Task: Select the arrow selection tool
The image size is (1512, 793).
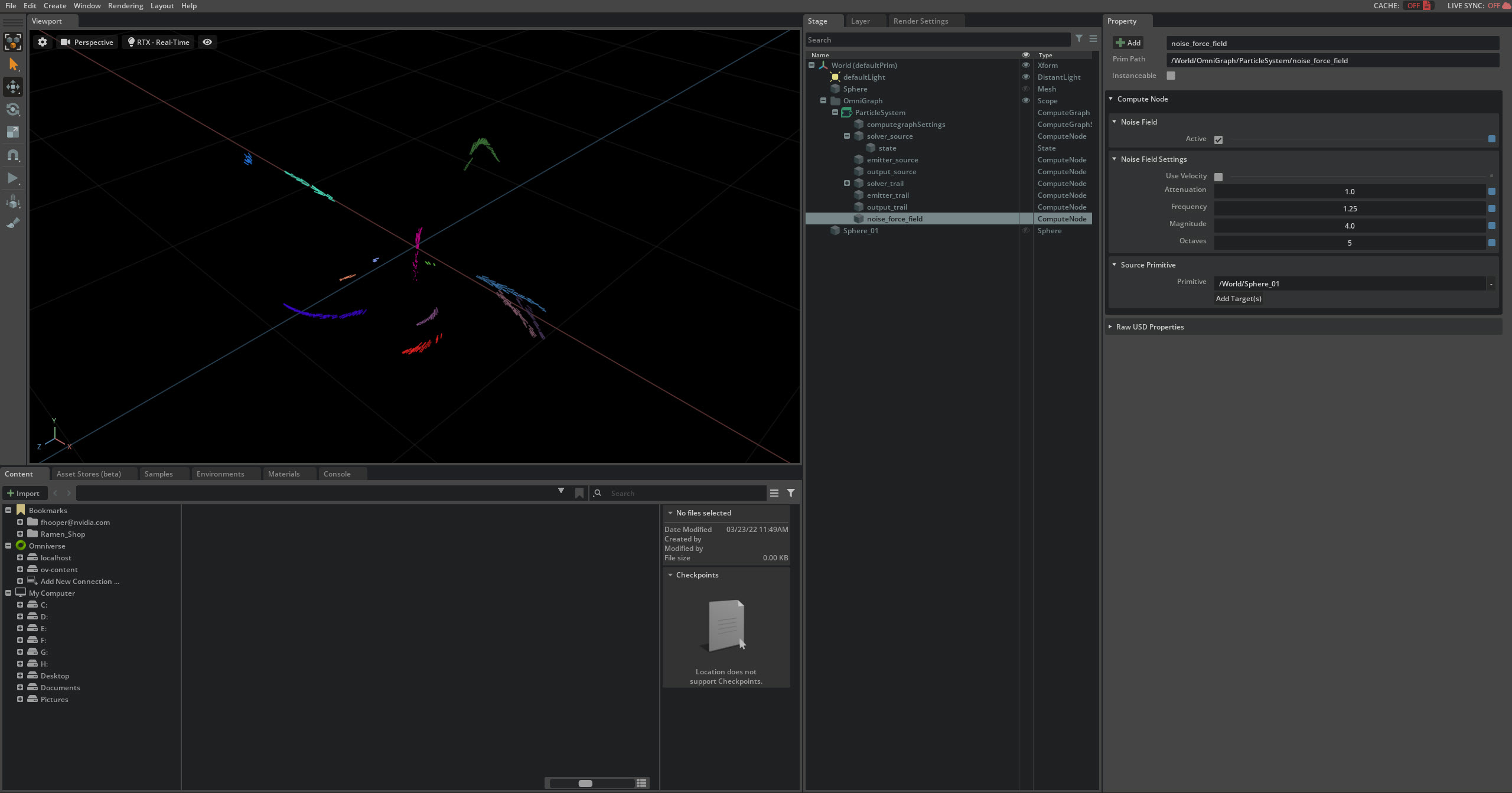Action: pyautogui.click(x=13, y=64)
